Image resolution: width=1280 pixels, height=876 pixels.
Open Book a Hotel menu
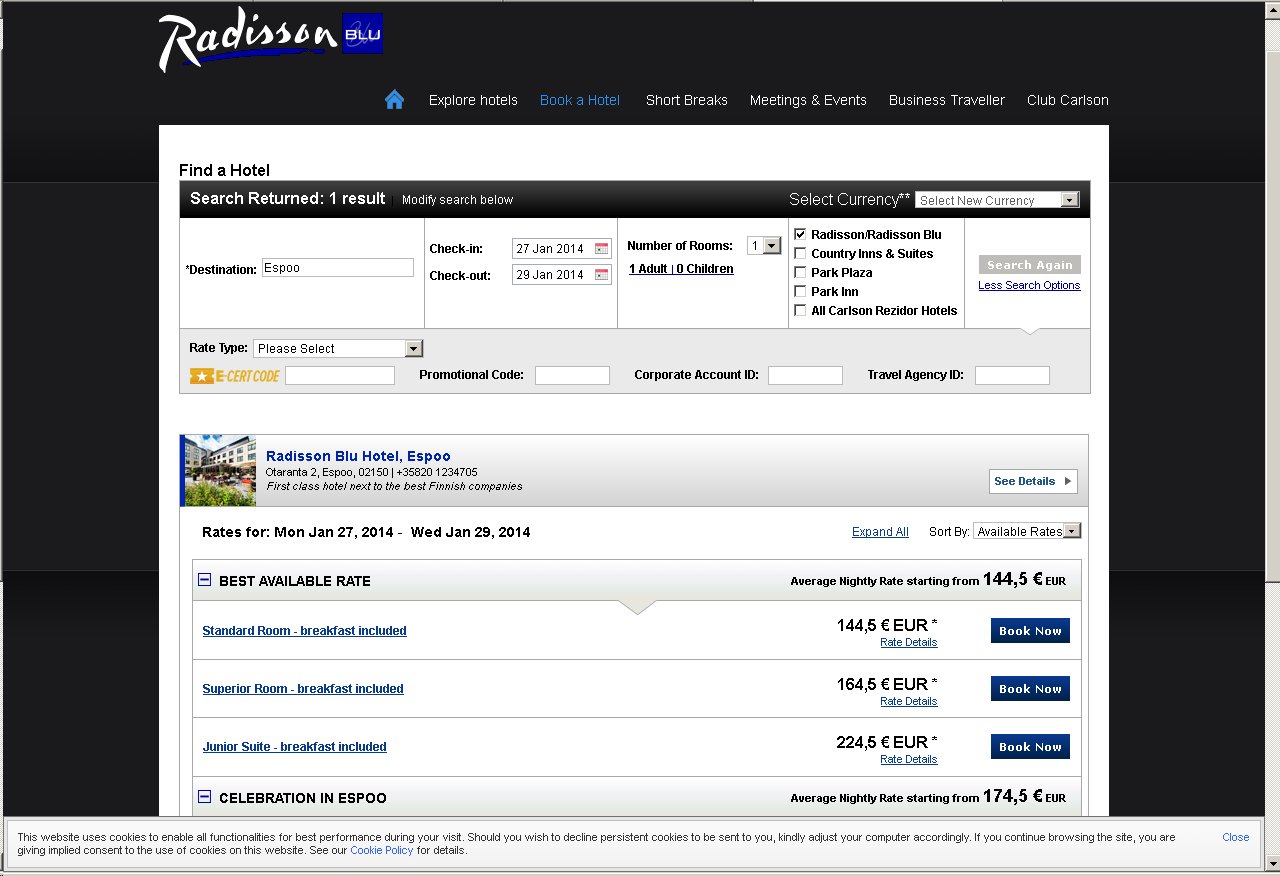pyautogui.click(x=580, y=100)
